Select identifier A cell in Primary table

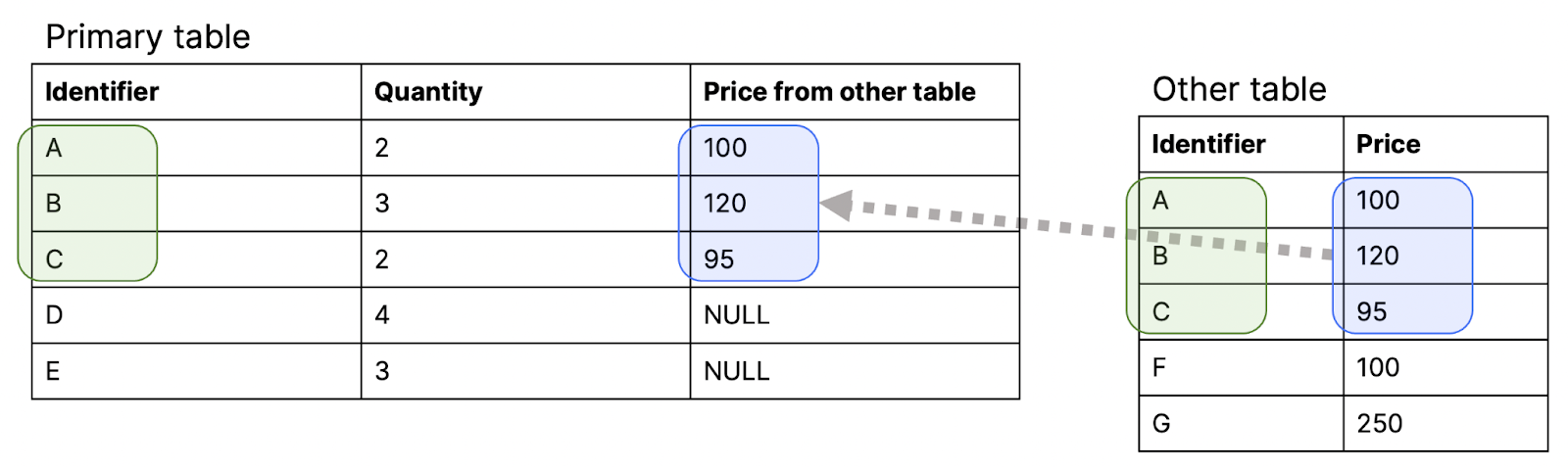tap(55, 148)
